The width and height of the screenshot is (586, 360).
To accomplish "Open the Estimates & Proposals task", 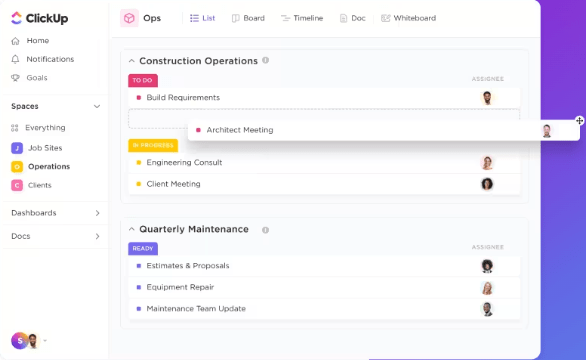I will [x=188, y=266].
